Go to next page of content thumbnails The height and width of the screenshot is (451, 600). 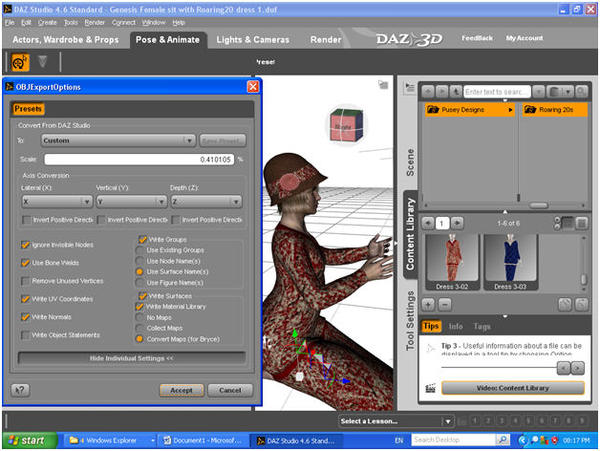(x=457, y=223)
